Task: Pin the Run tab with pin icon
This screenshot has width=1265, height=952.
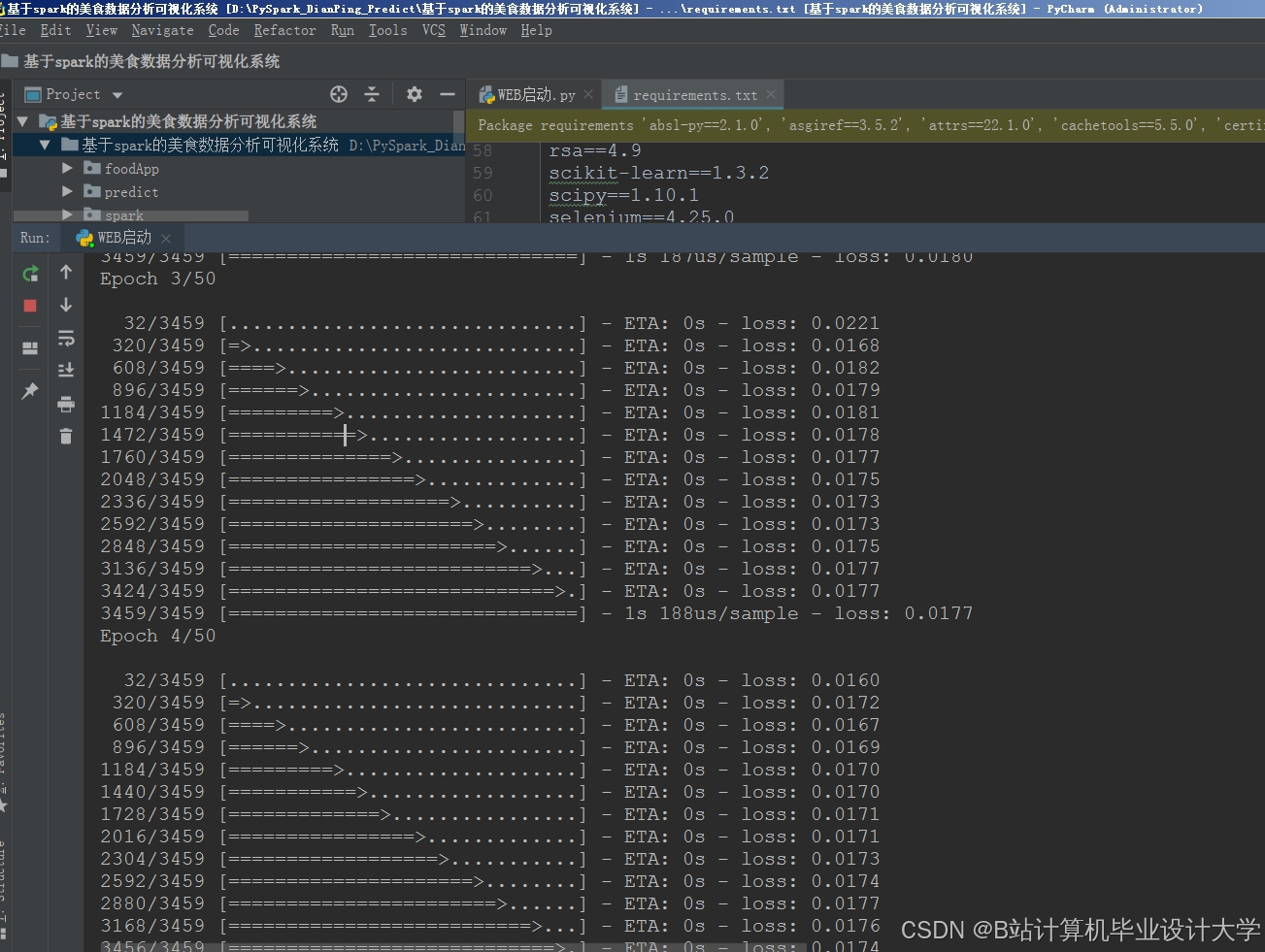Action: pyautogui.click(x=29, y=390)
